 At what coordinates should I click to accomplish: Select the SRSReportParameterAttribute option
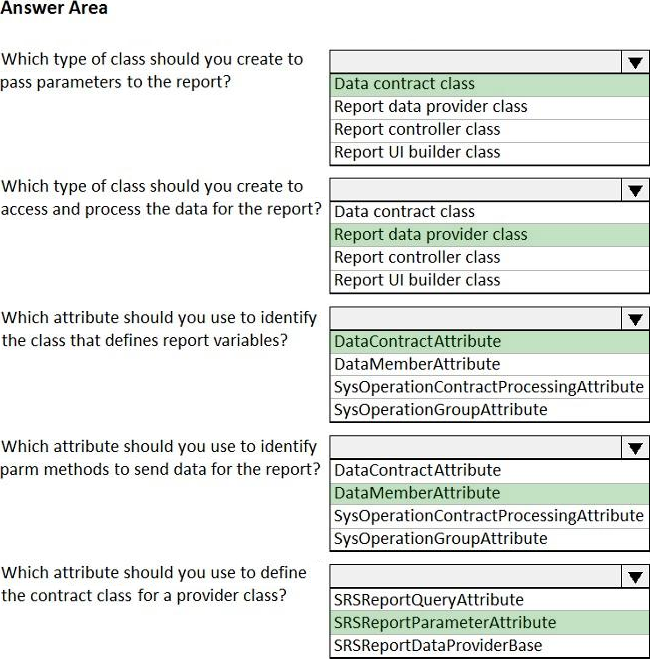pos(445,622)
